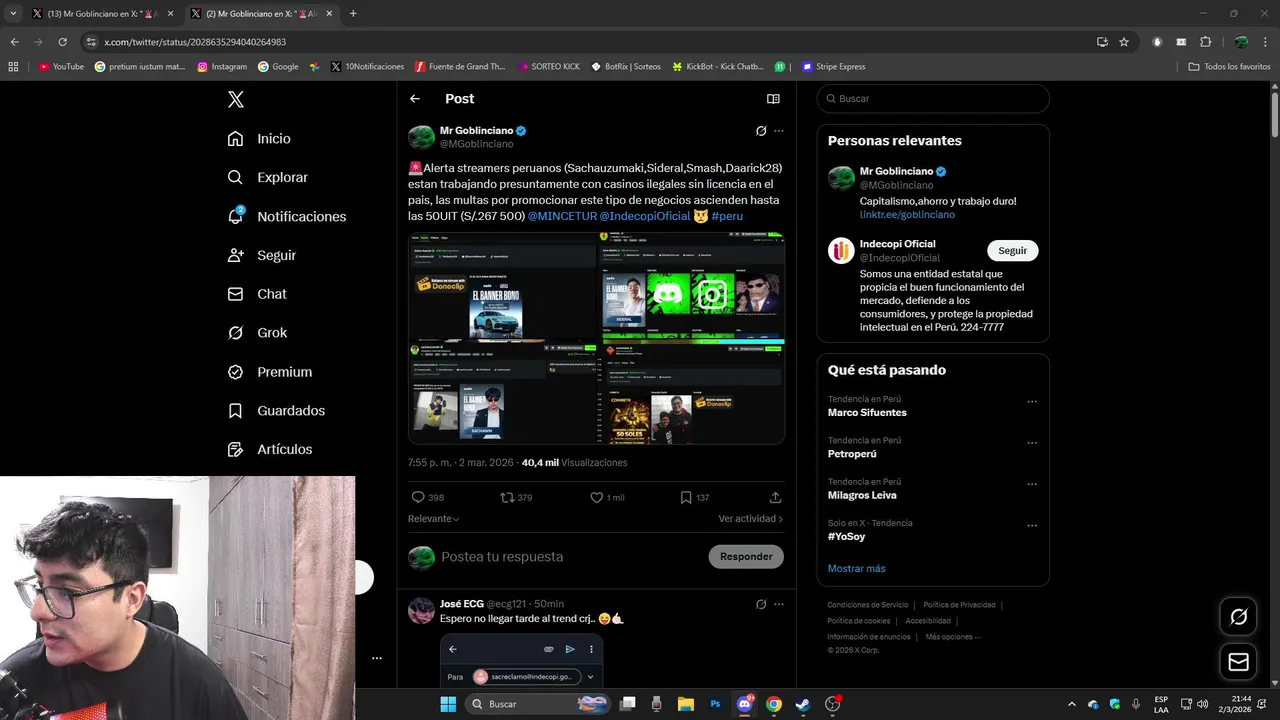1280x720 pixels.
Task: Bookmark the post with 137 saves
Action: coord(686,497)
